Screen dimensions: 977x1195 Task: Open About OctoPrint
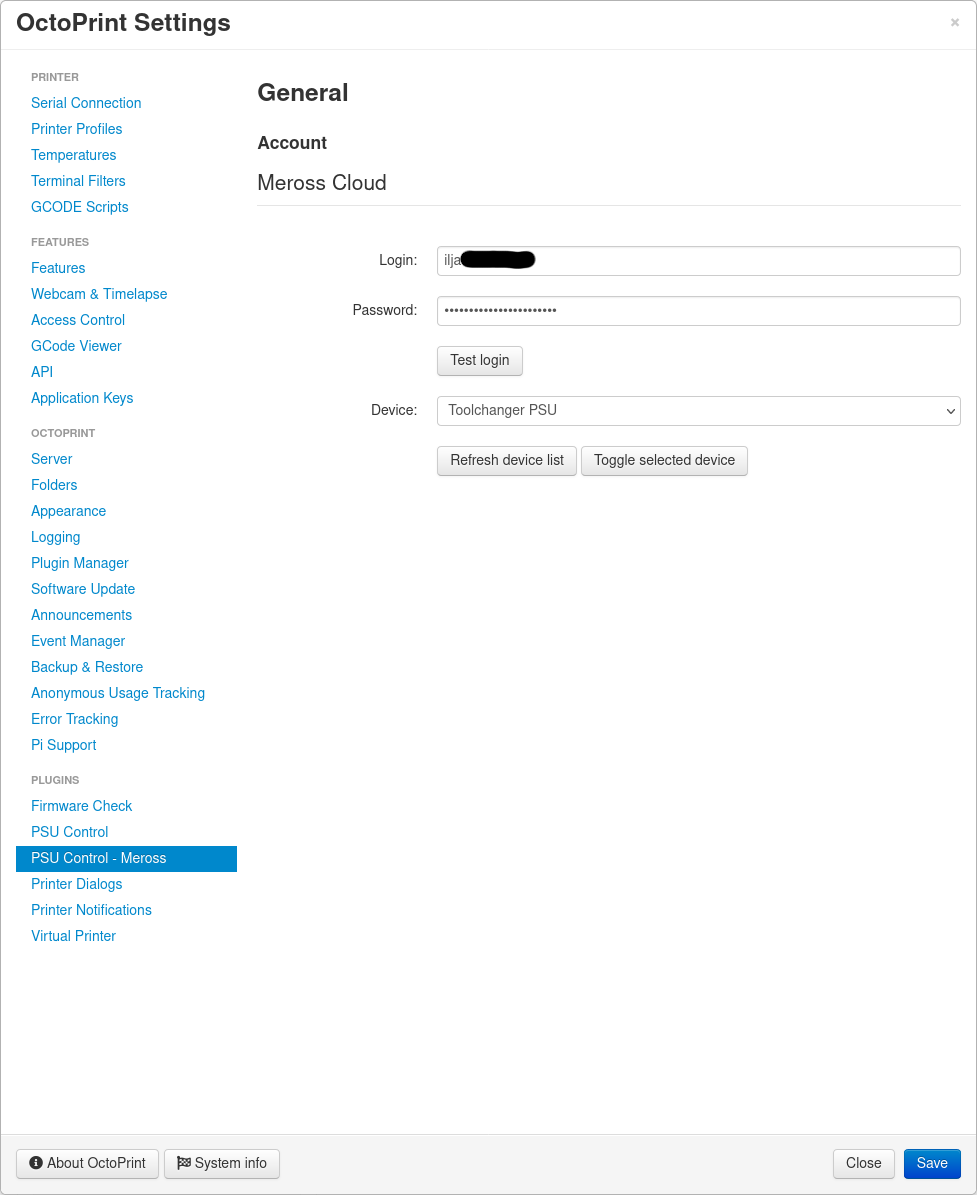88,1163
